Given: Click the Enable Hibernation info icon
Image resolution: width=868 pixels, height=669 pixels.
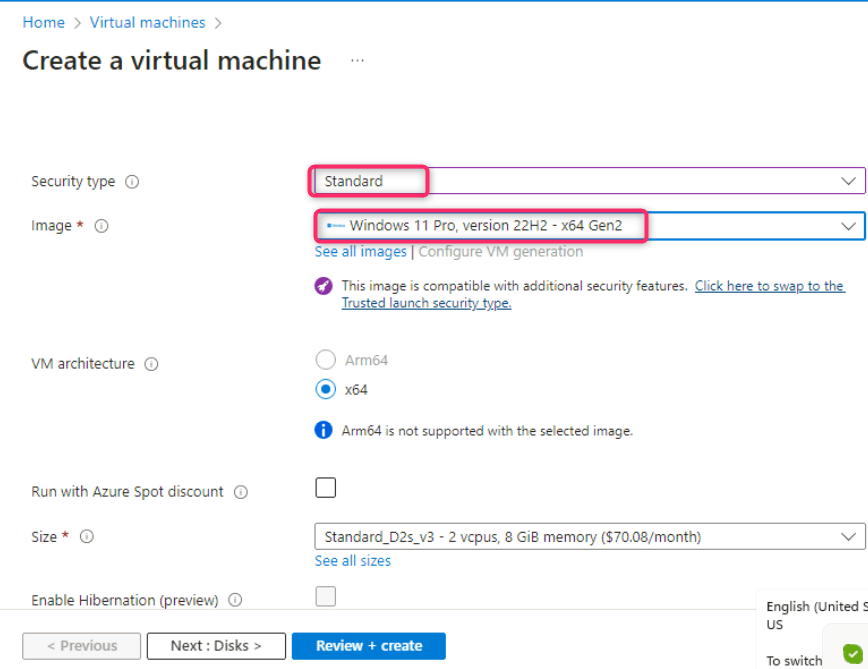Looking at the screenshot, I should pos(235,600).
